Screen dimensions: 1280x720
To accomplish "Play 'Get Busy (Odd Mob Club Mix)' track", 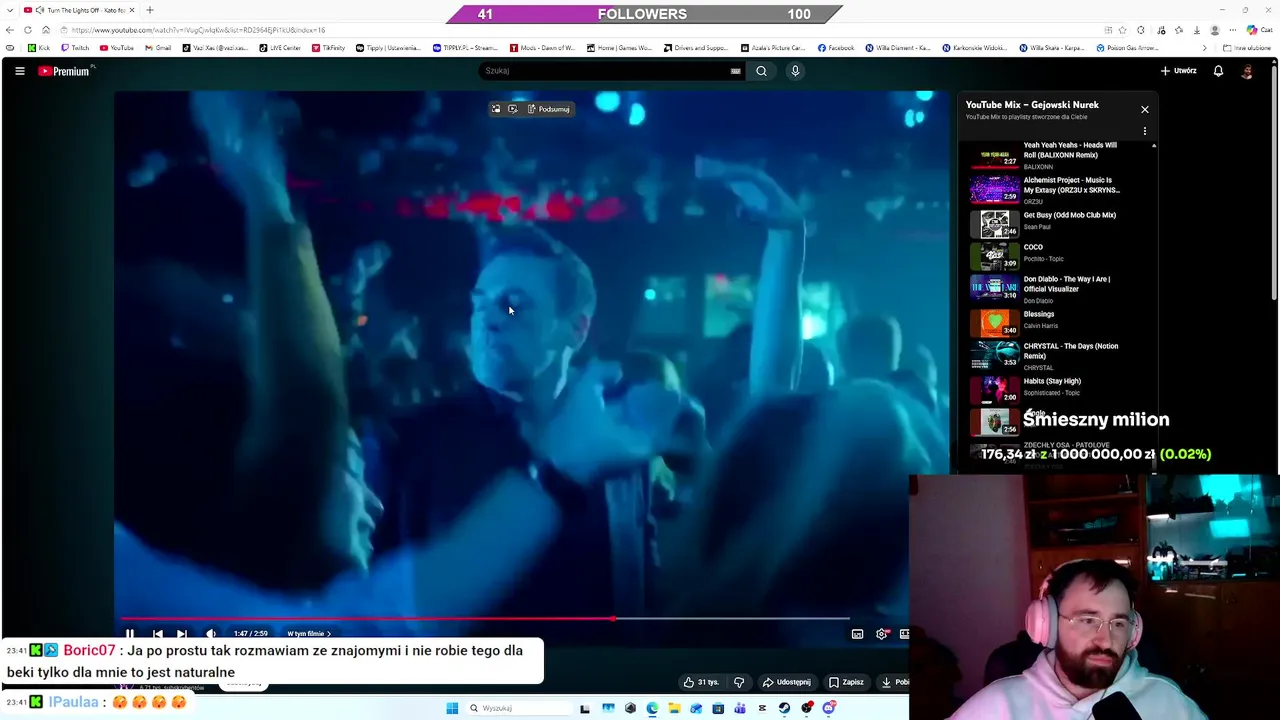I will tap(1059, 222).
